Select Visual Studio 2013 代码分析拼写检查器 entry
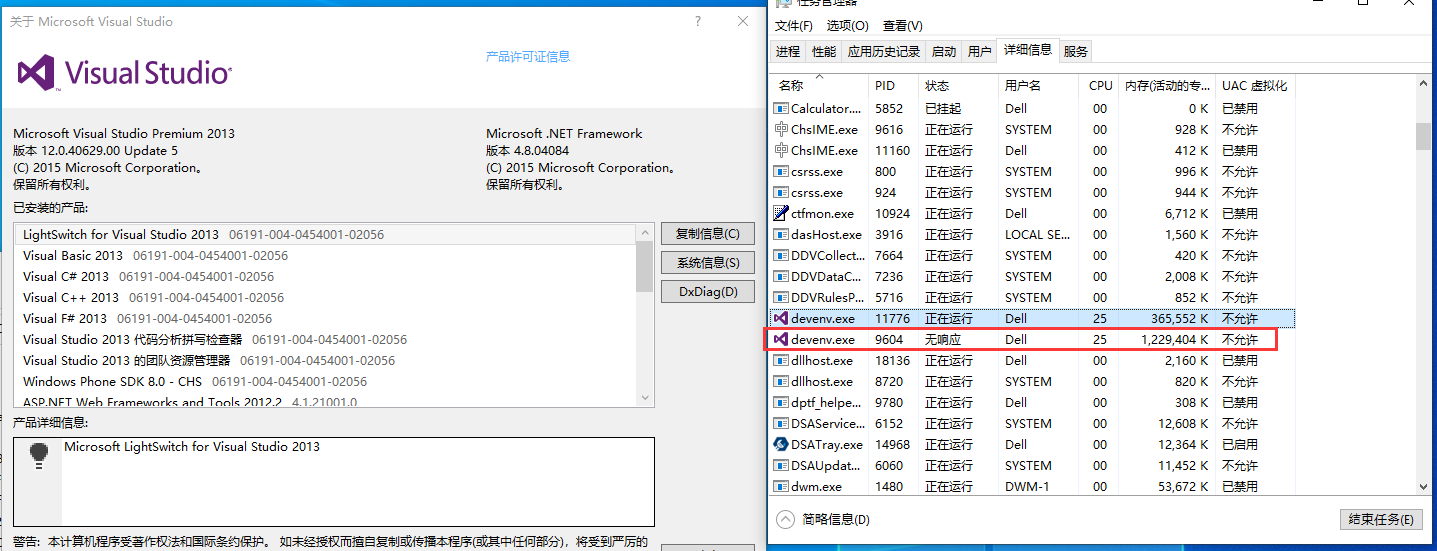This screenshot has width=1437, height=551. click(x=325, y=339)
